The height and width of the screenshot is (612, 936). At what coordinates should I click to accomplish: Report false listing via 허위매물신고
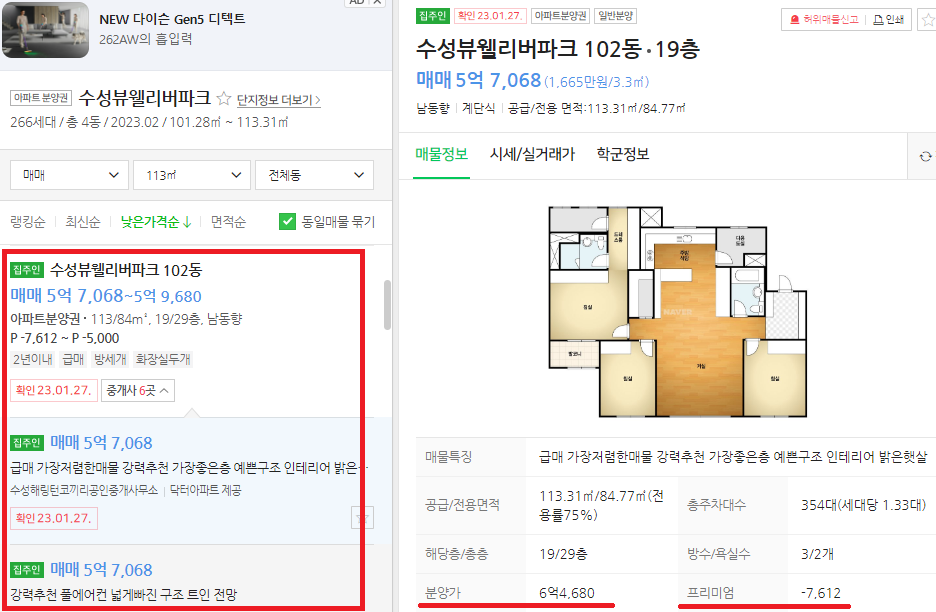pos(824,20)
